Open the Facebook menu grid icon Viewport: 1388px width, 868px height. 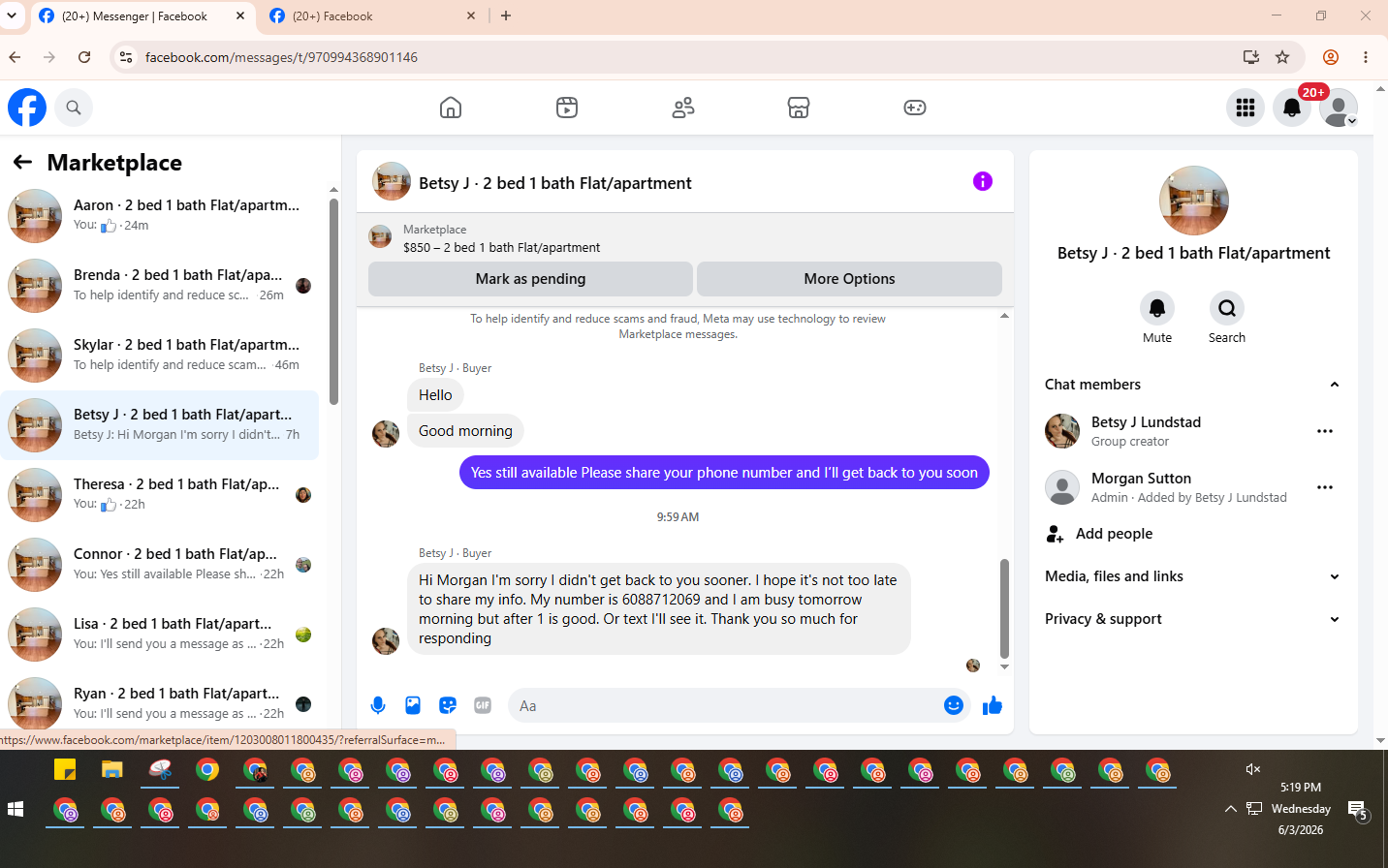coord(1246,108)
